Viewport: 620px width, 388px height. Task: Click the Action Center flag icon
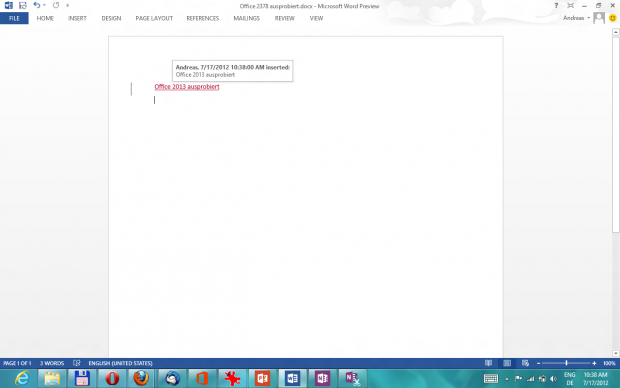pyautogui.click(x=518, y=379)
